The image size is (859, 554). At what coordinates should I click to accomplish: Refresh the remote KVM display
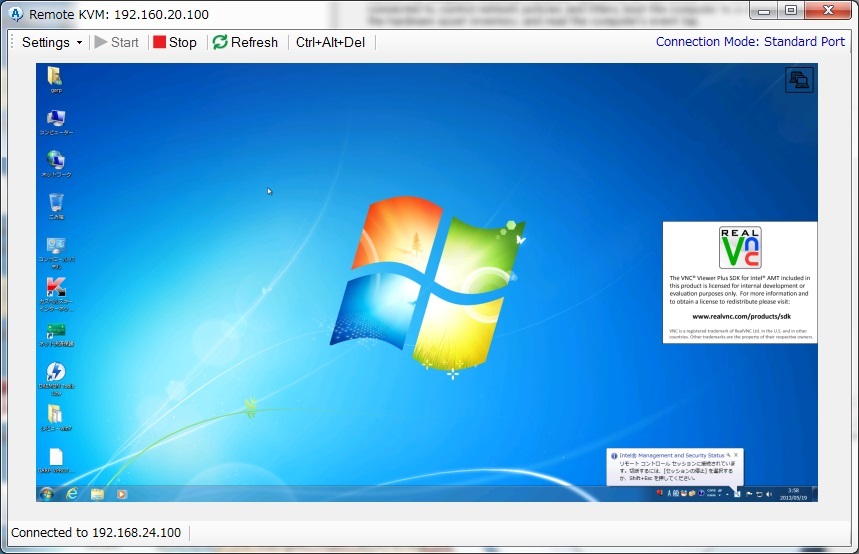pyautogui.click(x=245, y=42)
